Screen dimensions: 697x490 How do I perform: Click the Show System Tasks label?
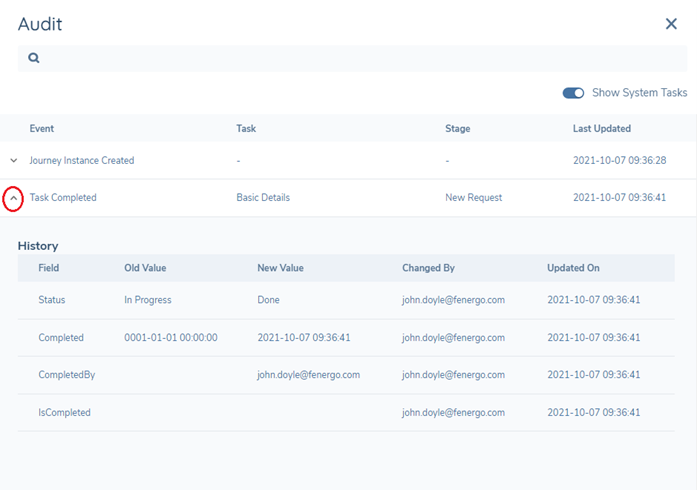(639, 93)
